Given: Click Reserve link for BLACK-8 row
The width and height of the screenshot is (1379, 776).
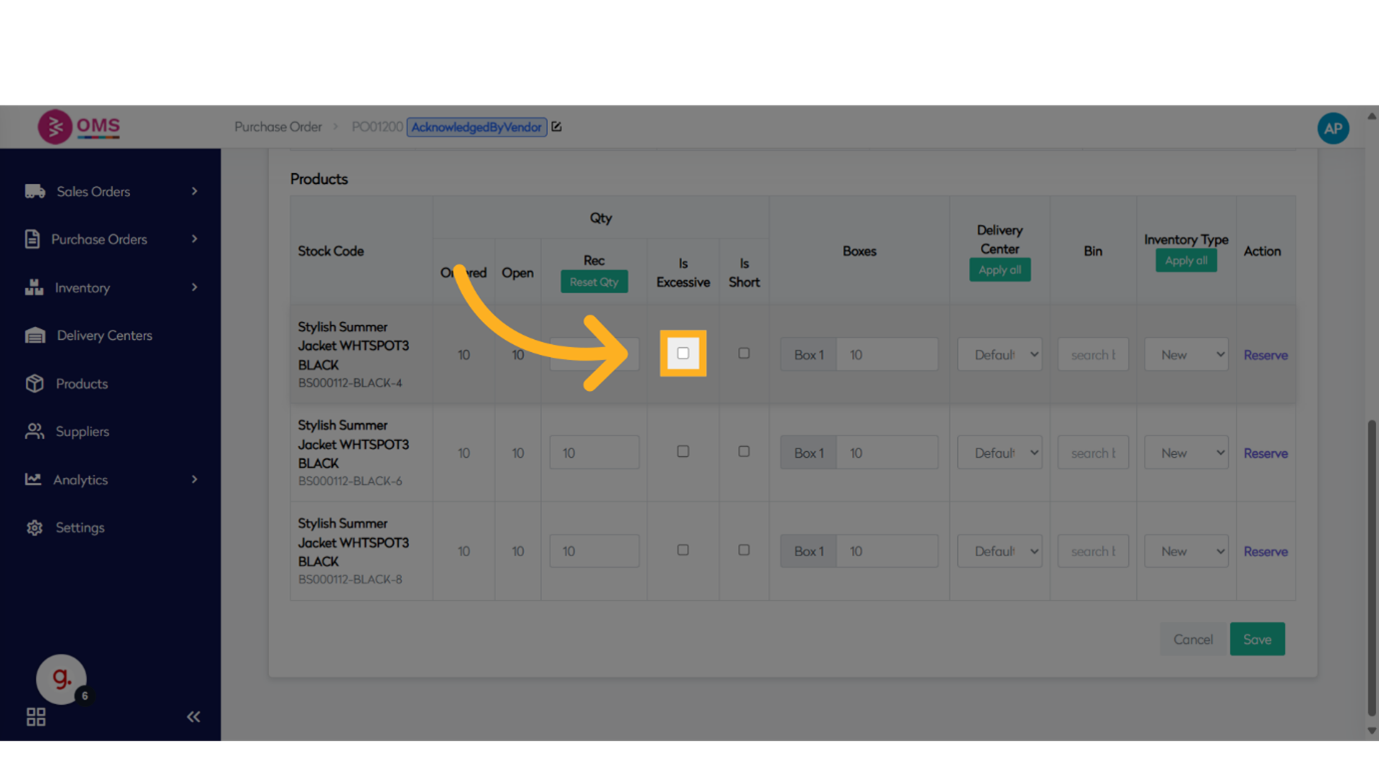Looking at the screenshot, I should pyautogui.click(x=1265, y=552).
